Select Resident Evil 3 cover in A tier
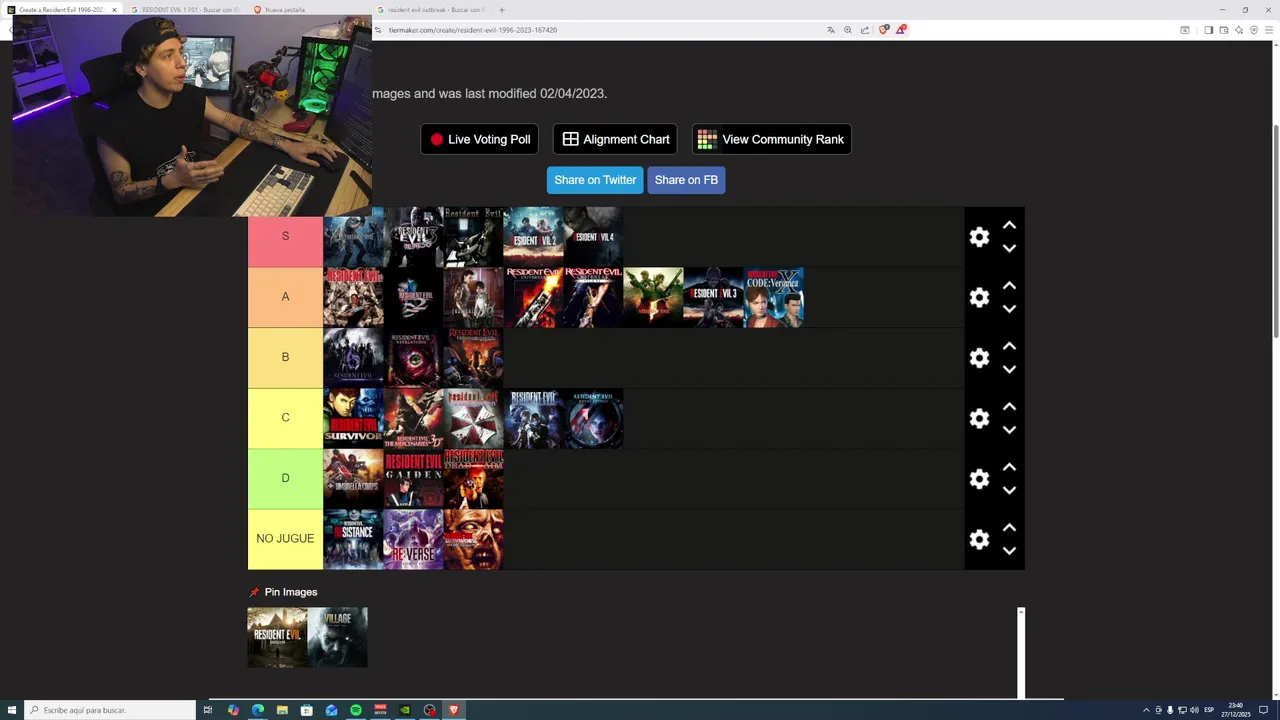The width and height of the screenshot is (1280, 720). pyautogui.click(x=713, y=297)
